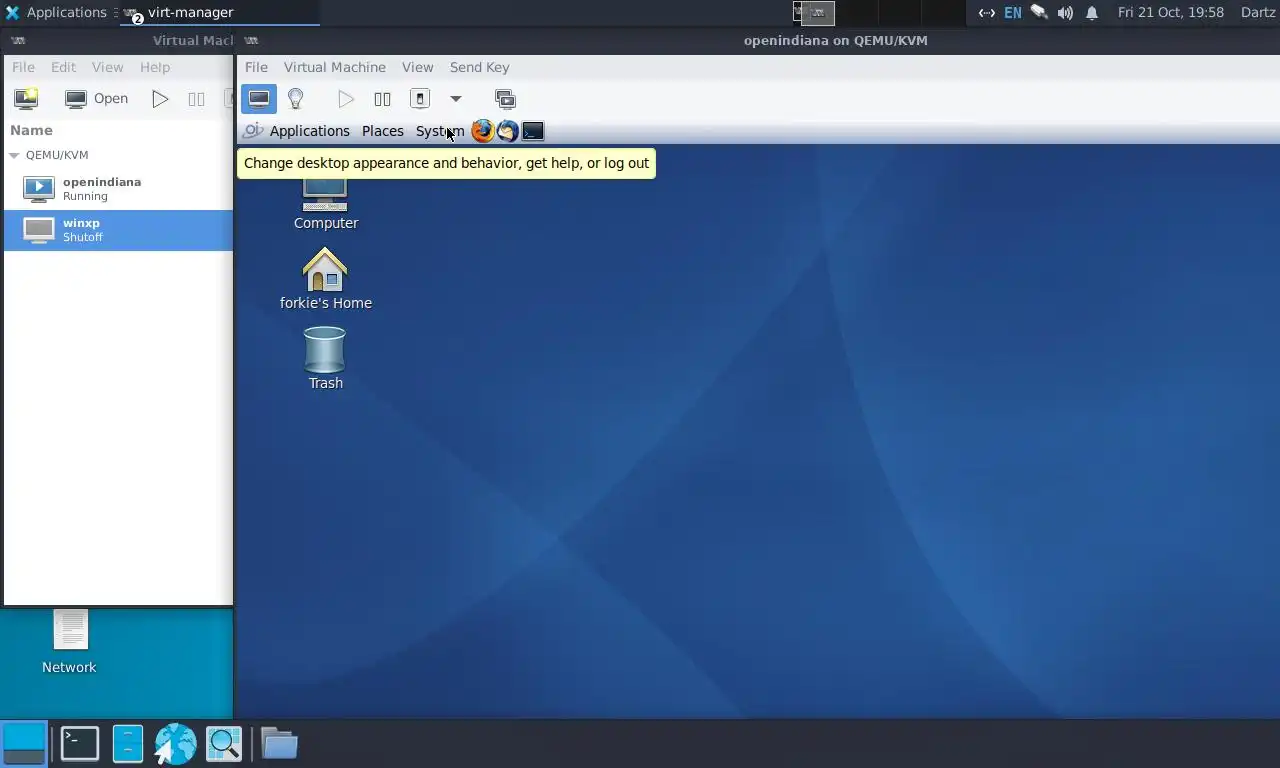Open Edit menu in Virtual Machine Manager

[63, 67]
